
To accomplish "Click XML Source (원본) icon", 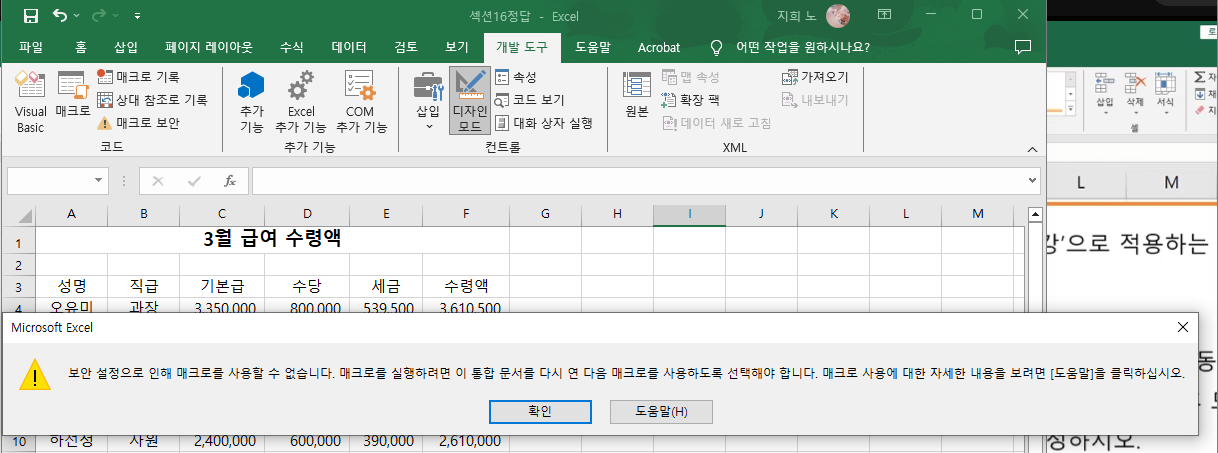I will pyautogui.click(x=637, y=97).
